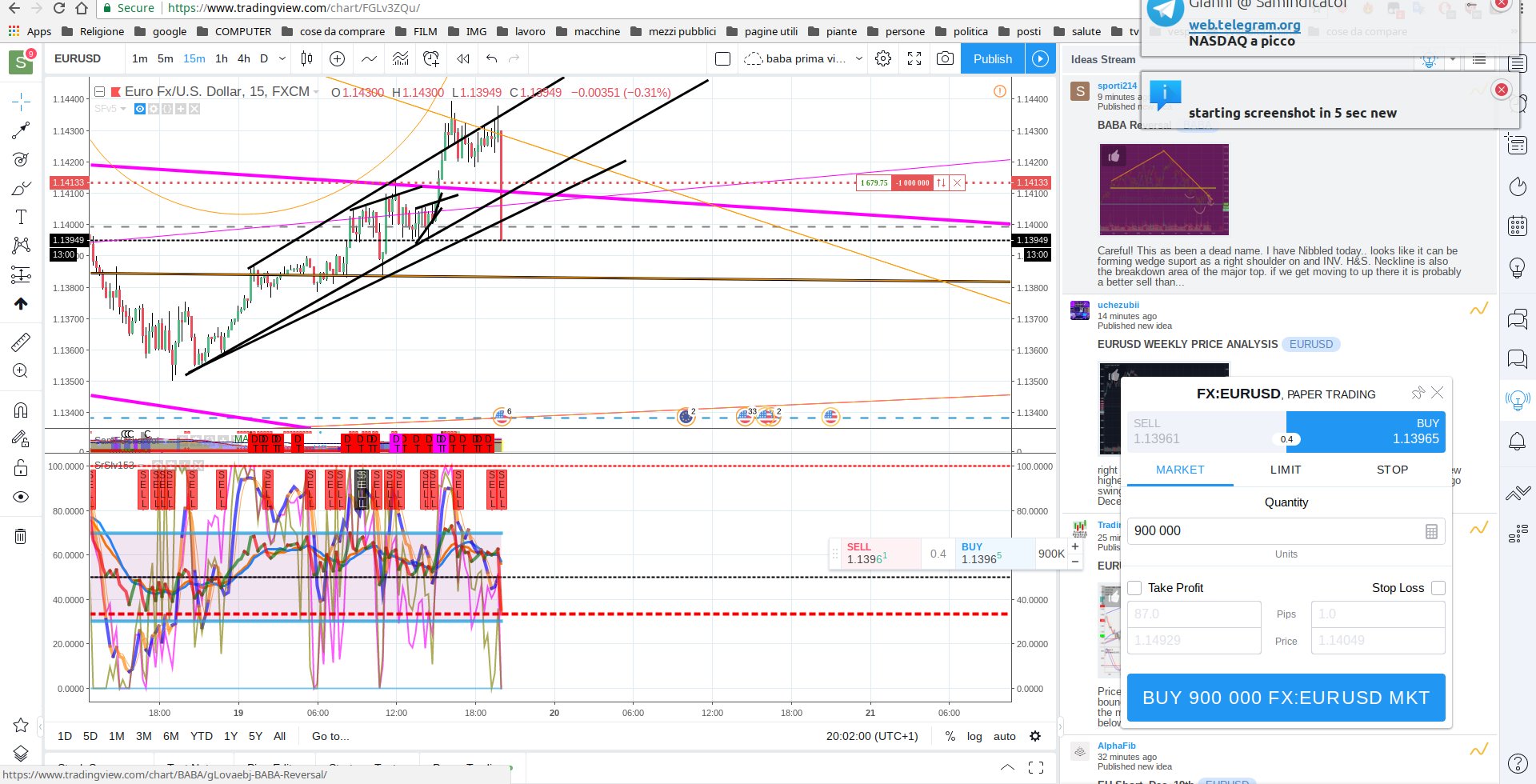Select the STOP order tab

click(x=1392, y=470)
